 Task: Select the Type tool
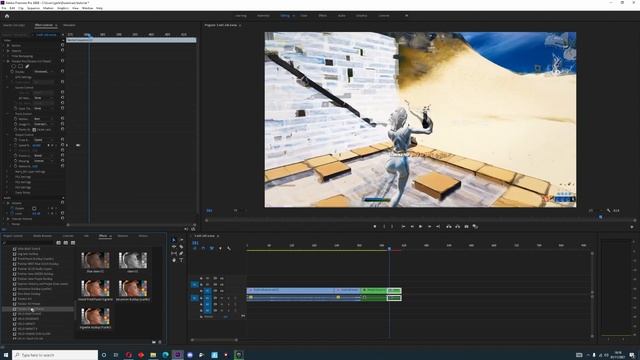tap(181, 260)
